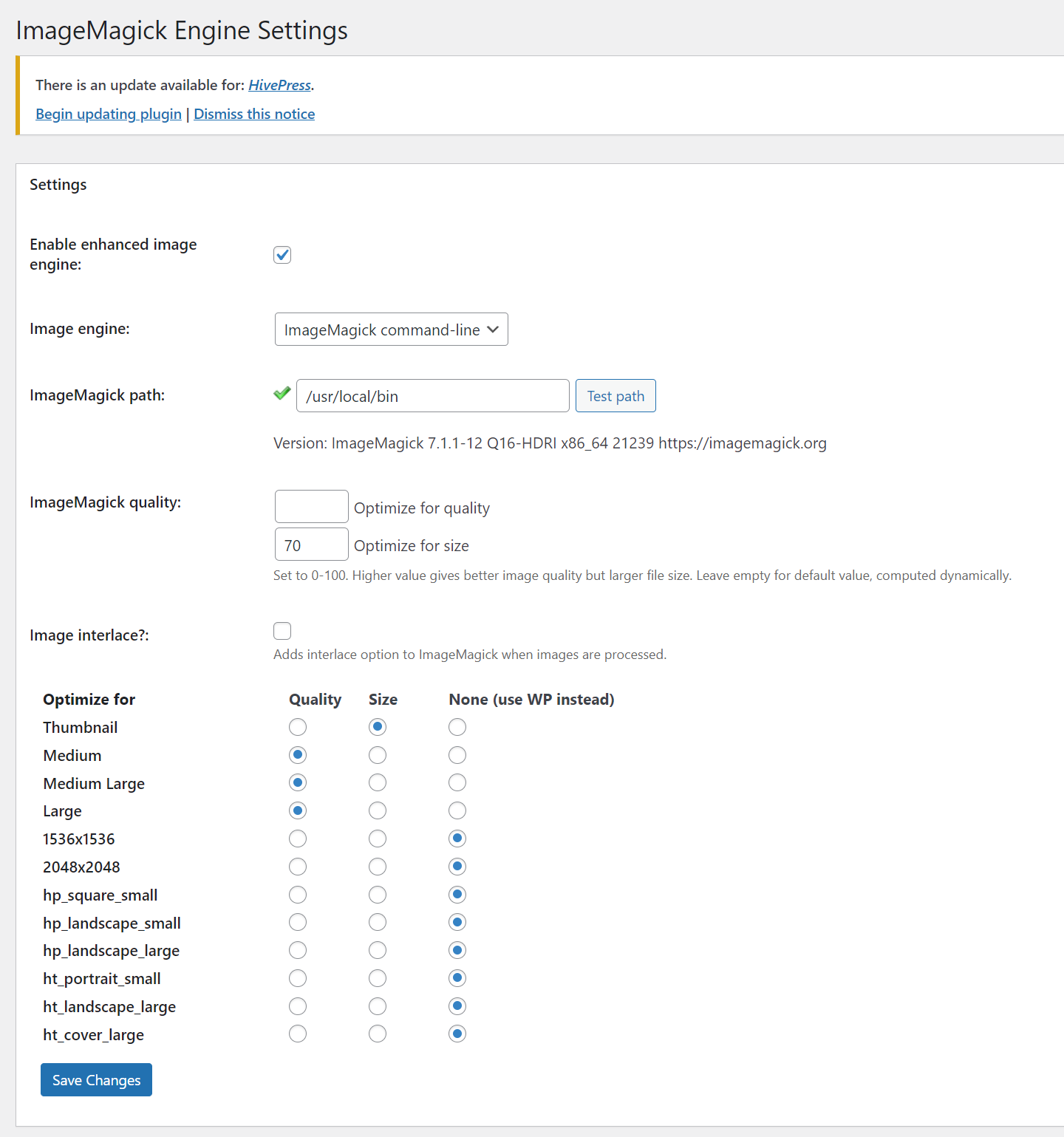Open the Image engine dropdown
This screenshot has height=1137, width=1064.
tap(391, 330)
